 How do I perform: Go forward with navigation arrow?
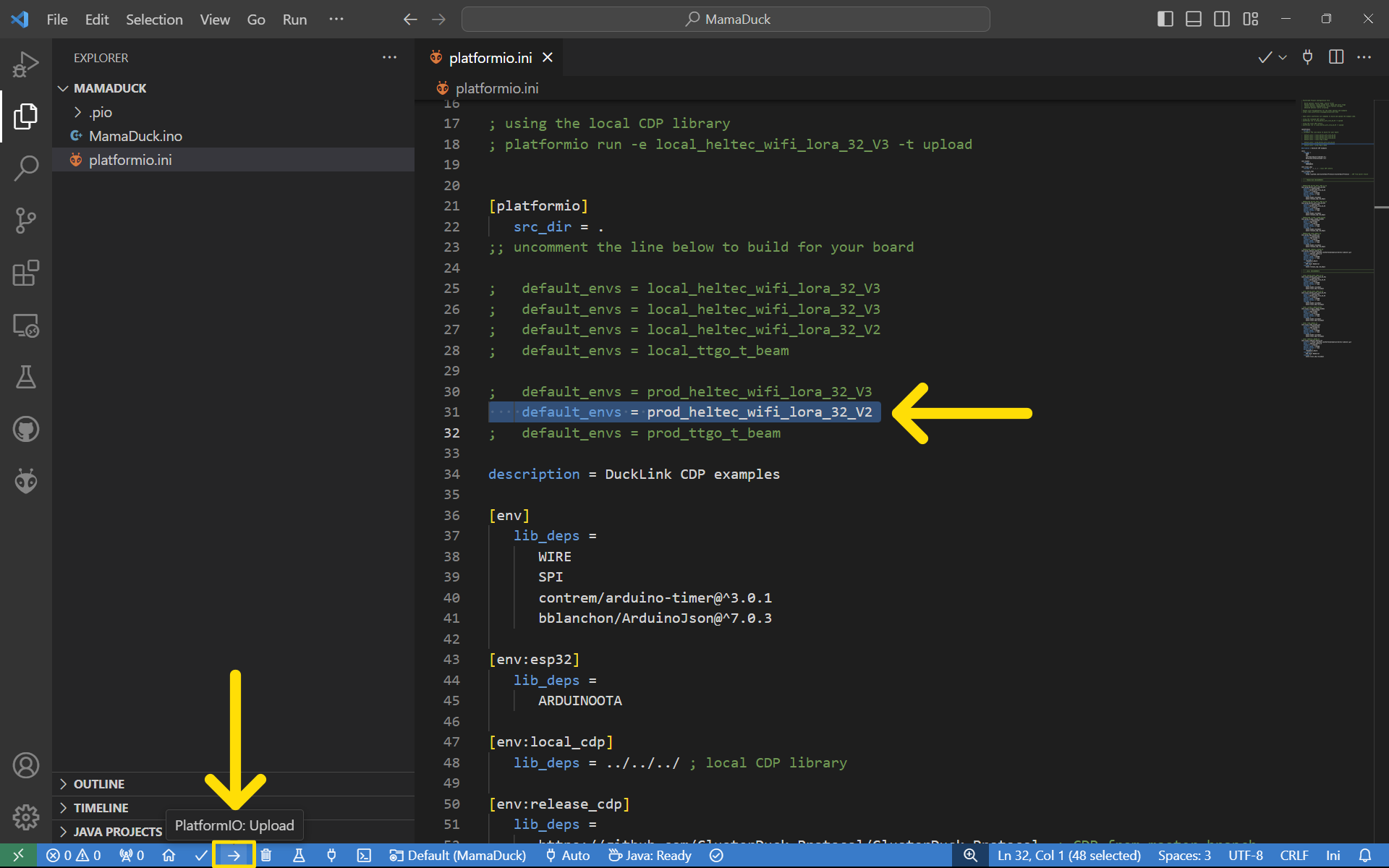(x=439, y=20)
